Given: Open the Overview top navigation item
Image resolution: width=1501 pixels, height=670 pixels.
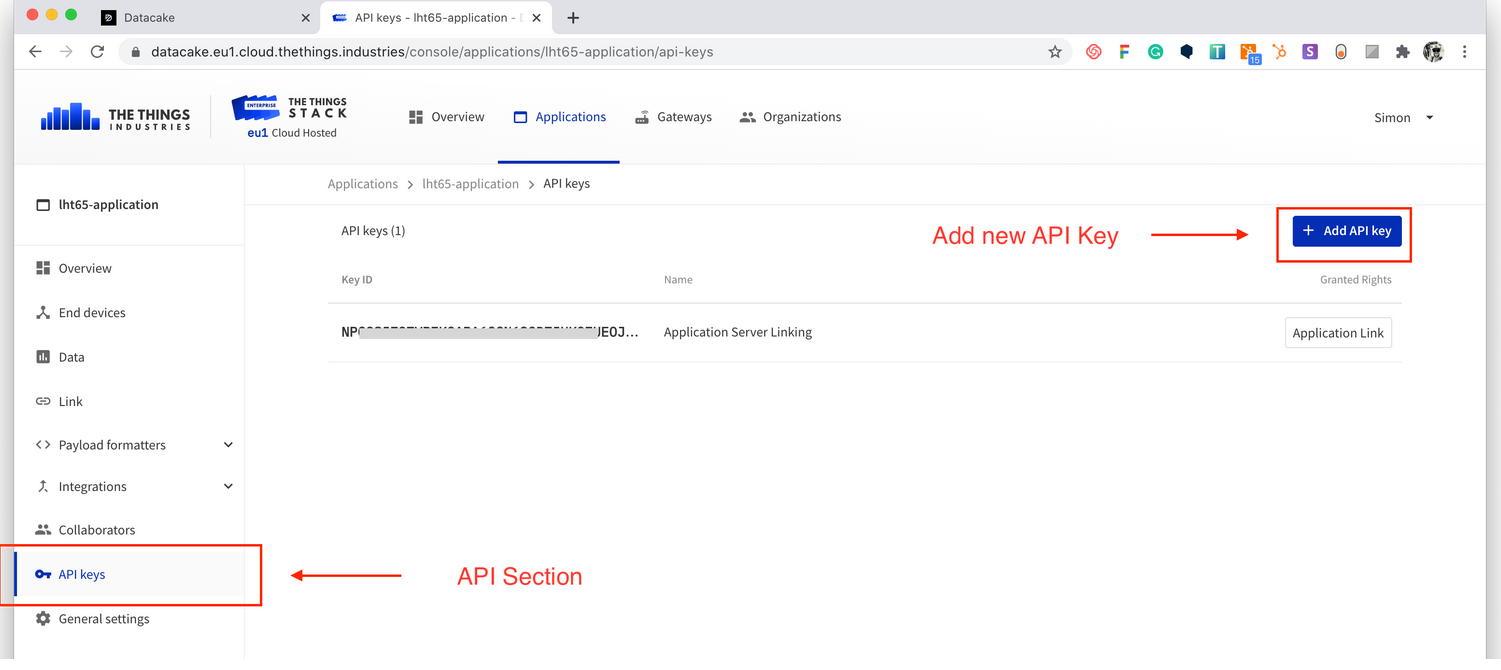Looking at the screenshot, I should (447, 117).
